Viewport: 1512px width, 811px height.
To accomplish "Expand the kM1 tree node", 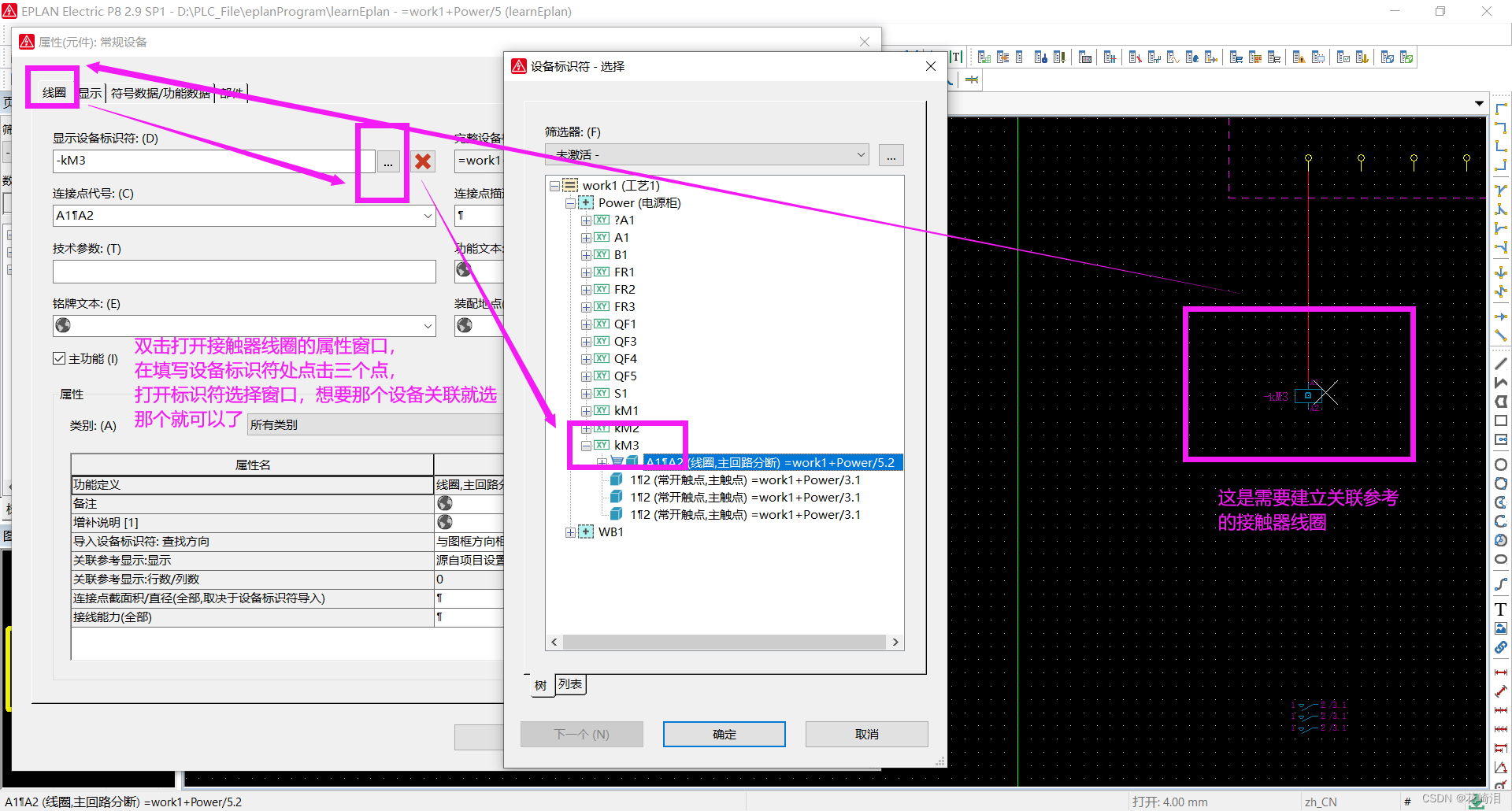I will (586, 411).
